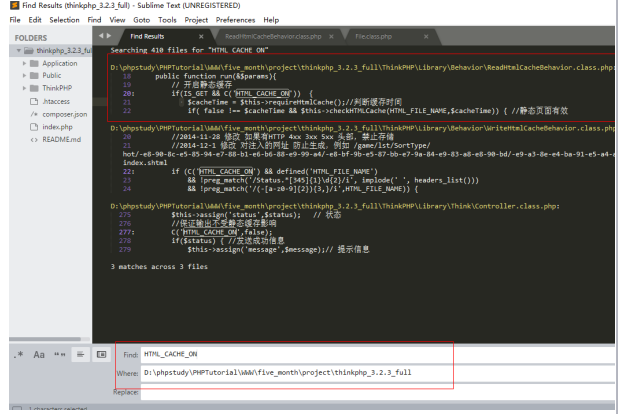Viewport: 618px width, 414px height.
Task: Open index.php in sidebar
Action: click(x=58, y=127)
